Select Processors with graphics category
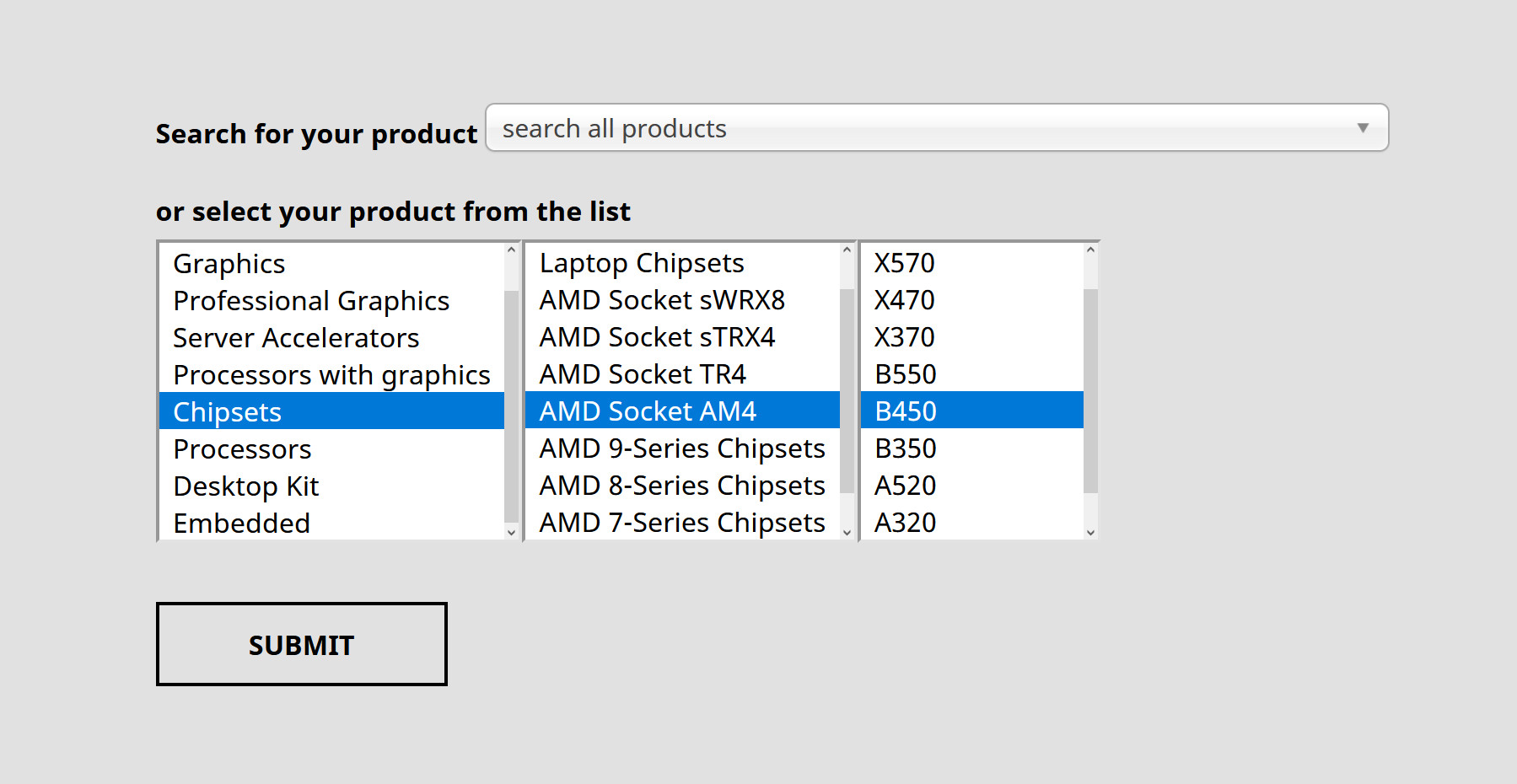Viewport: 1517px width, 784px height. 331,374
